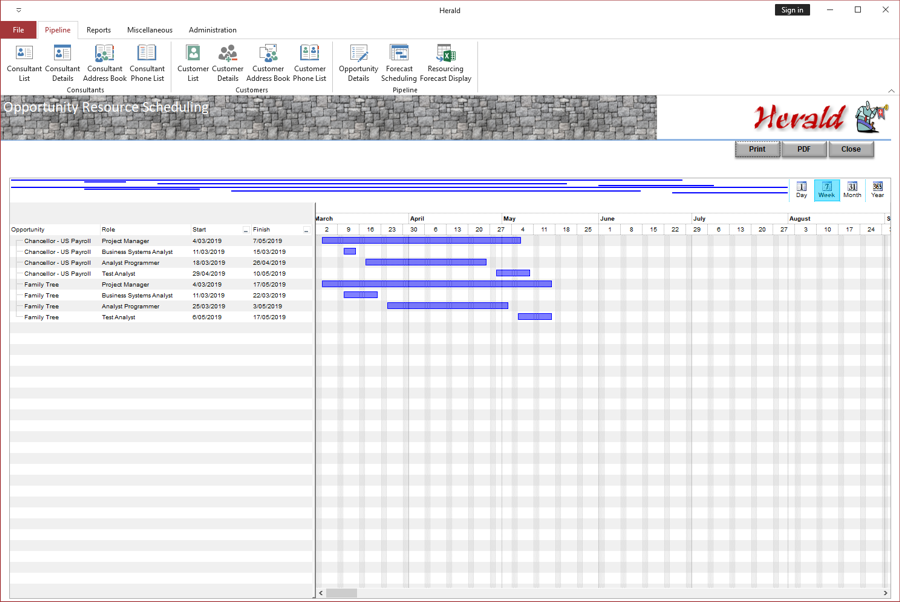Image resolution: width=900 pixels, height=602 pixels.
Task: Click the June month header in timeline
Action: (645, 219)
